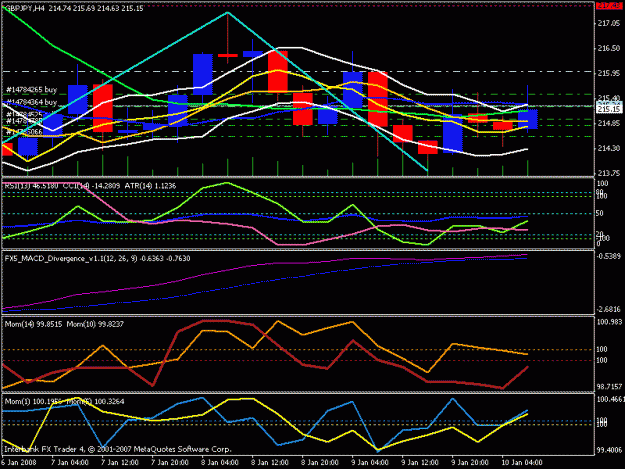Click the 7 Jan 04:00 time label

pyautogui.click(x=70, y=463)
